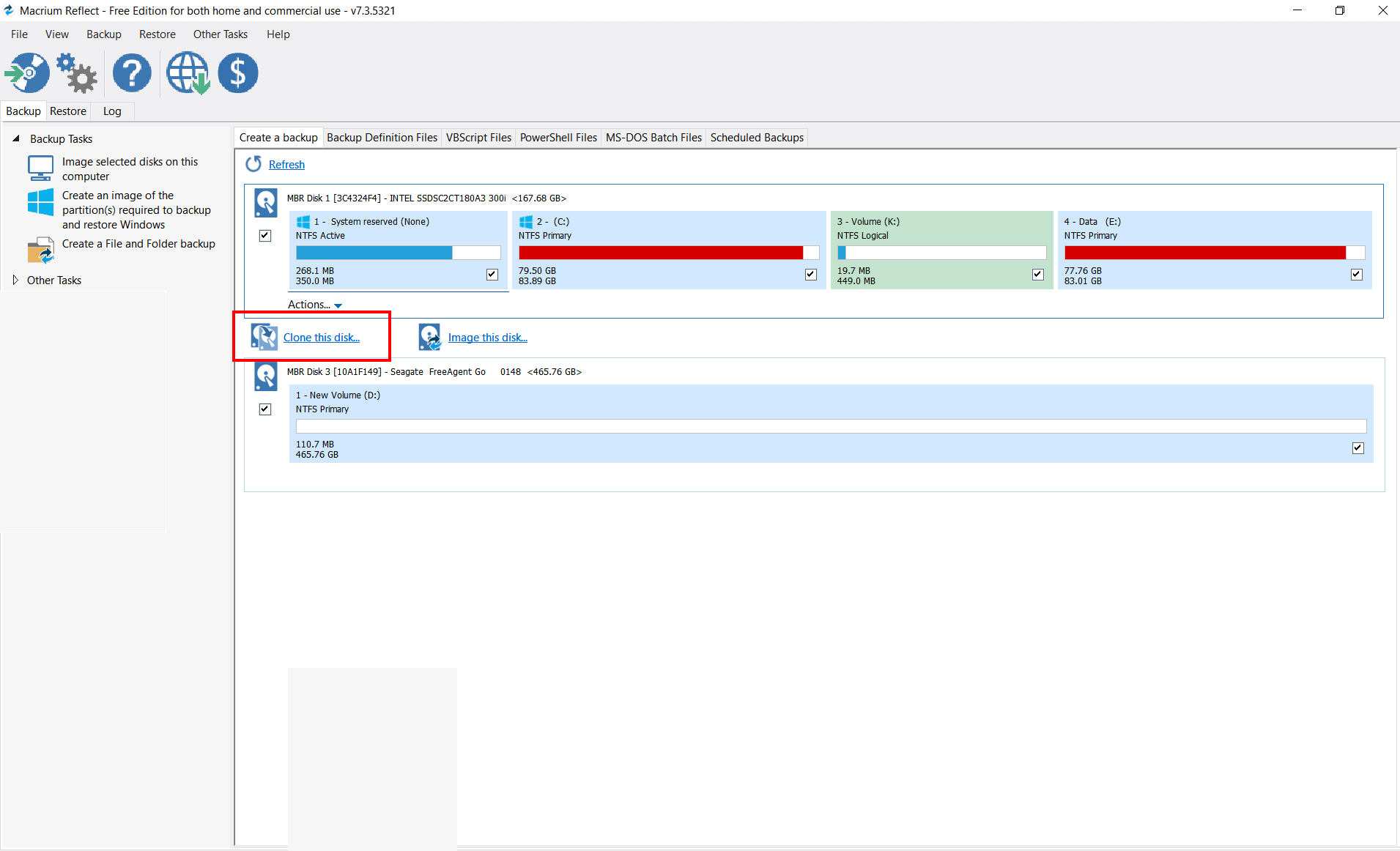
Task: Switch to the Log tab
Action: [x=112, y=111]
